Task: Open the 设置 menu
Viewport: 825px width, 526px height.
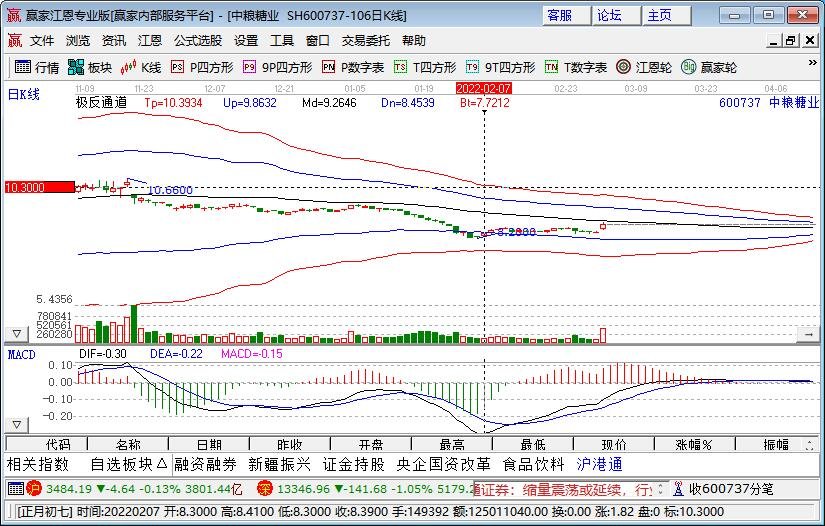Action: coord(246,41)
